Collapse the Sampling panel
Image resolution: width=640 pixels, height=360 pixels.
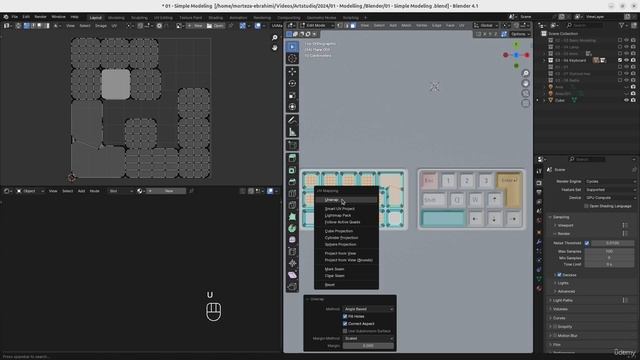tap(561, 217)
